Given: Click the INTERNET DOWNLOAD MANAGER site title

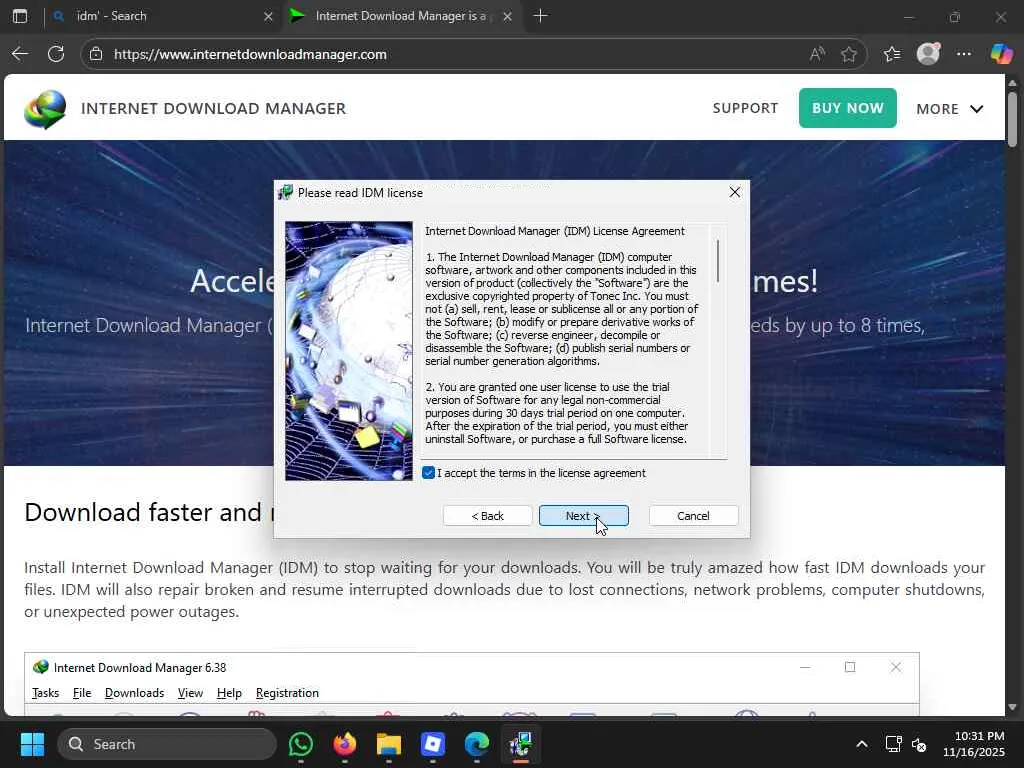Looking at the screenshot, I should click(x=214, y=108).
